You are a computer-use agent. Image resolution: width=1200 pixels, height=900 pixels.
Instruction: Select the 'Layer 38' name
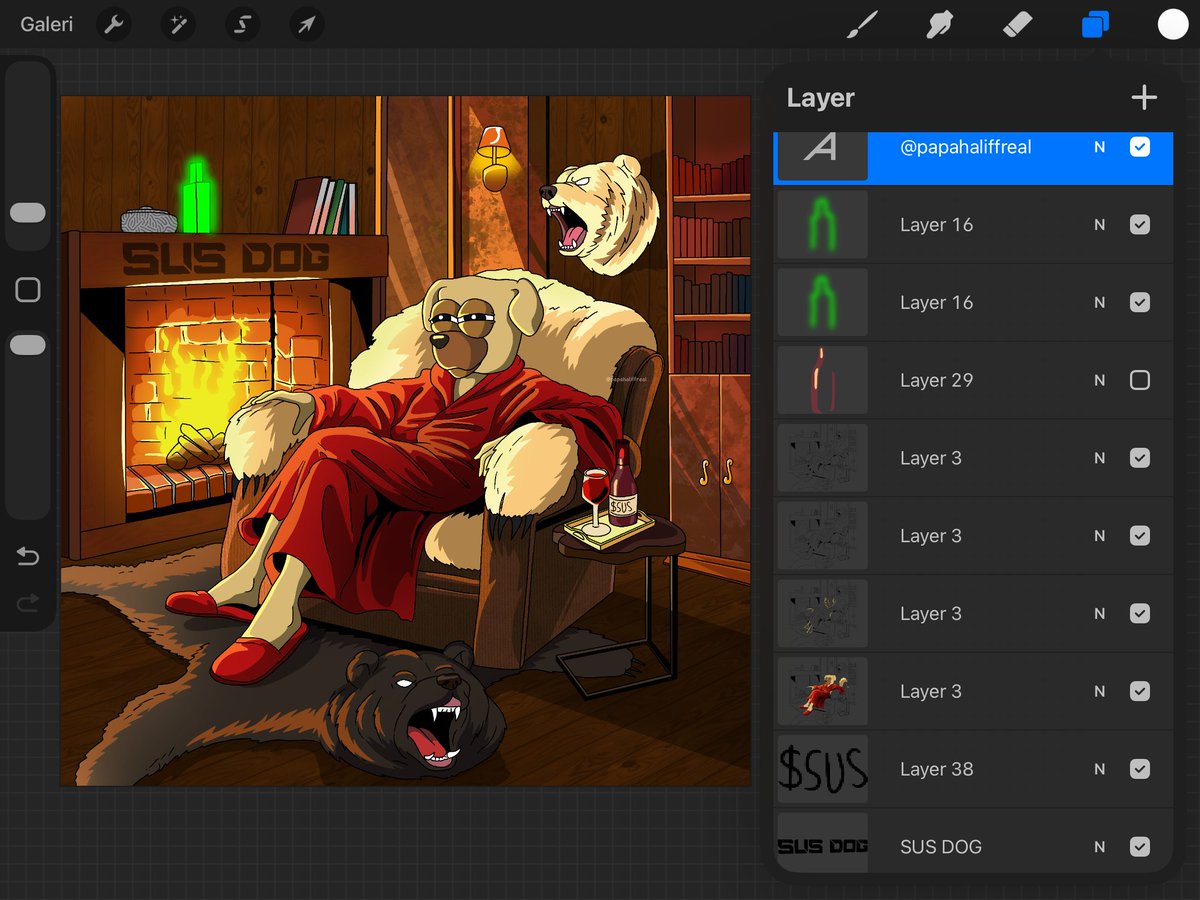(x=936, y=769)
